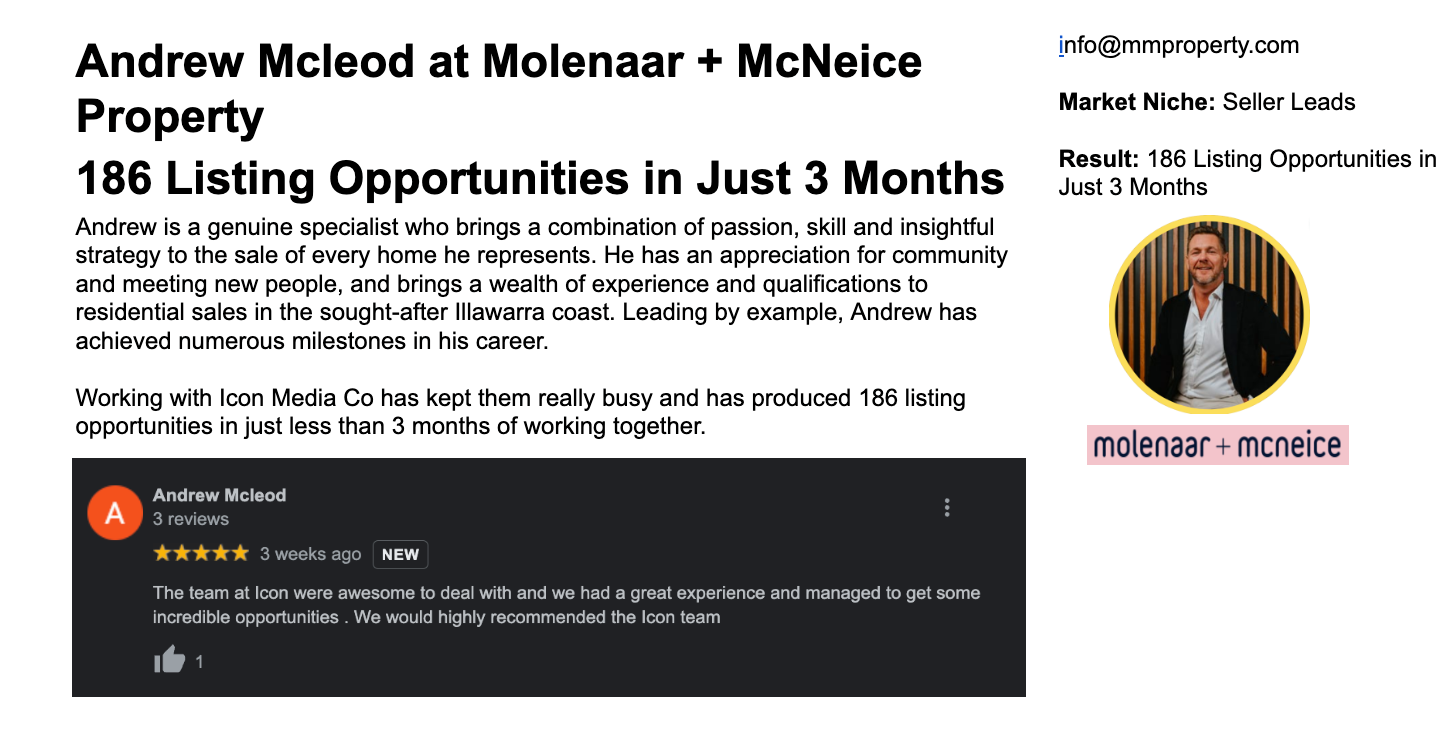Click the thumbs-up like icon
The width and height of the screenshot is (1456, 747).
[170, 660]
